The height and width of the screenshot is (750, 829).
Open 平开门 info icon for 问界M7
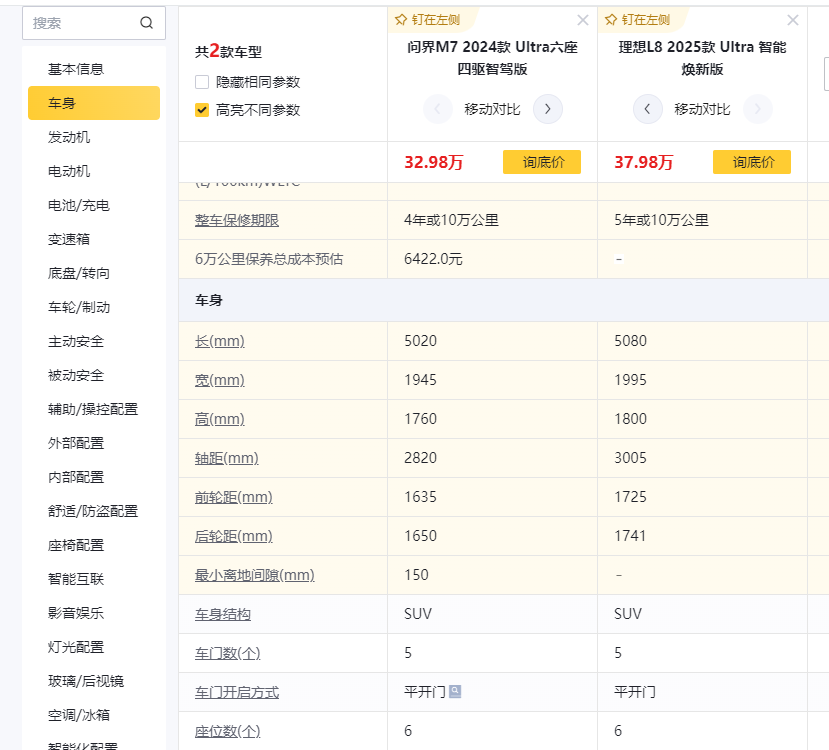455,691
